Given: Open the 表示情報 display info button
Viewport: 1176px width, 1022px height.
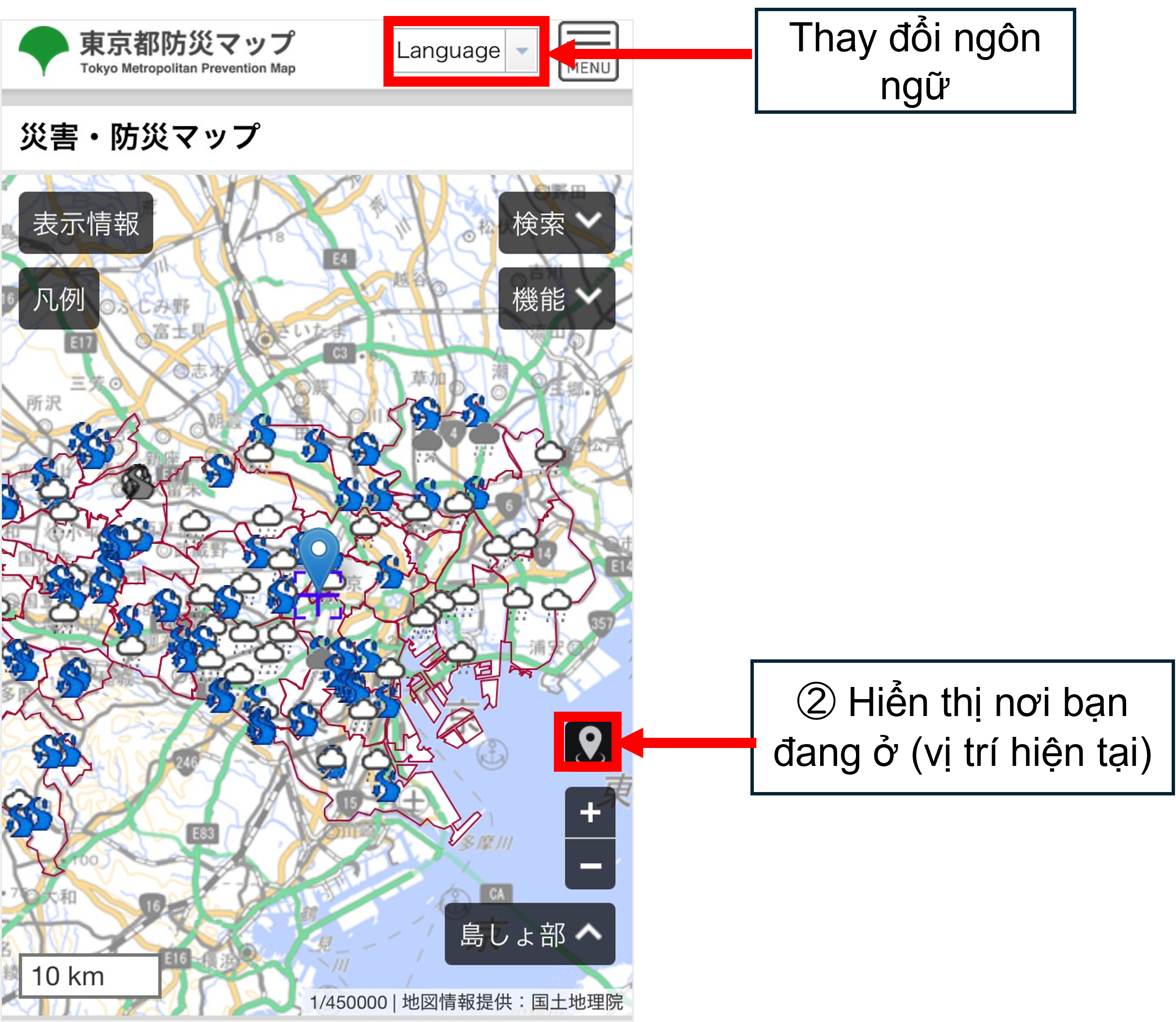Looking at the screenshot, I should 86,223.
